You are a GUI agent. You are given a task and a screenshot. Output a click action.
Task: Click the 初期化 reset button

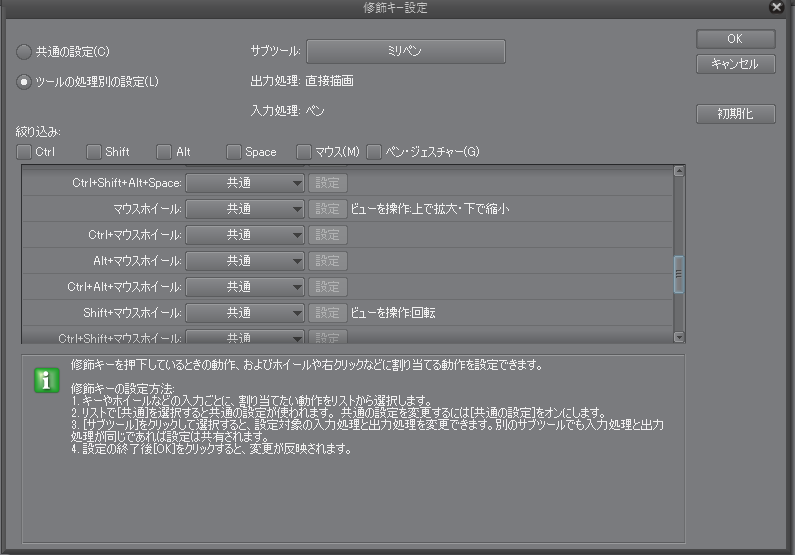pos(735,114)
